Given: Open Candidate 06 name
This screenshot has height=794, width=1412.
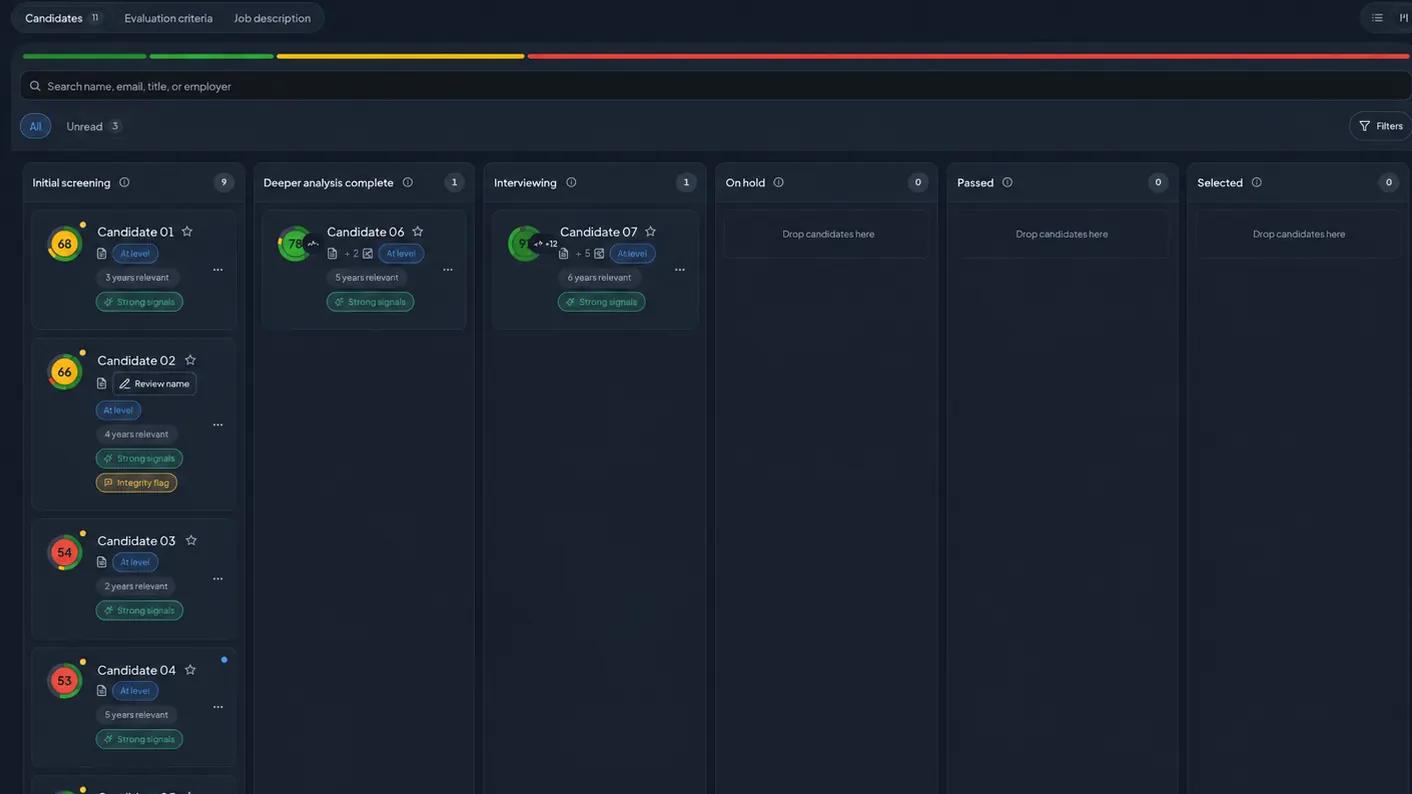Looking at the screenshot, I should (366, 231).
